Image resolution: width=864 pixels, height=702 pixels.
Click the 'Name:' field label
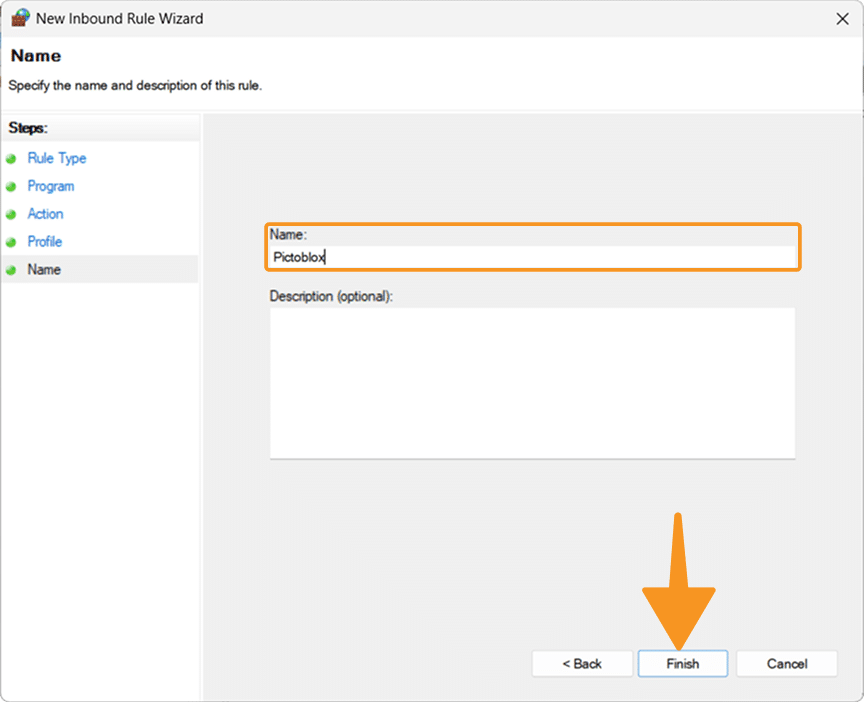[288, 235]
